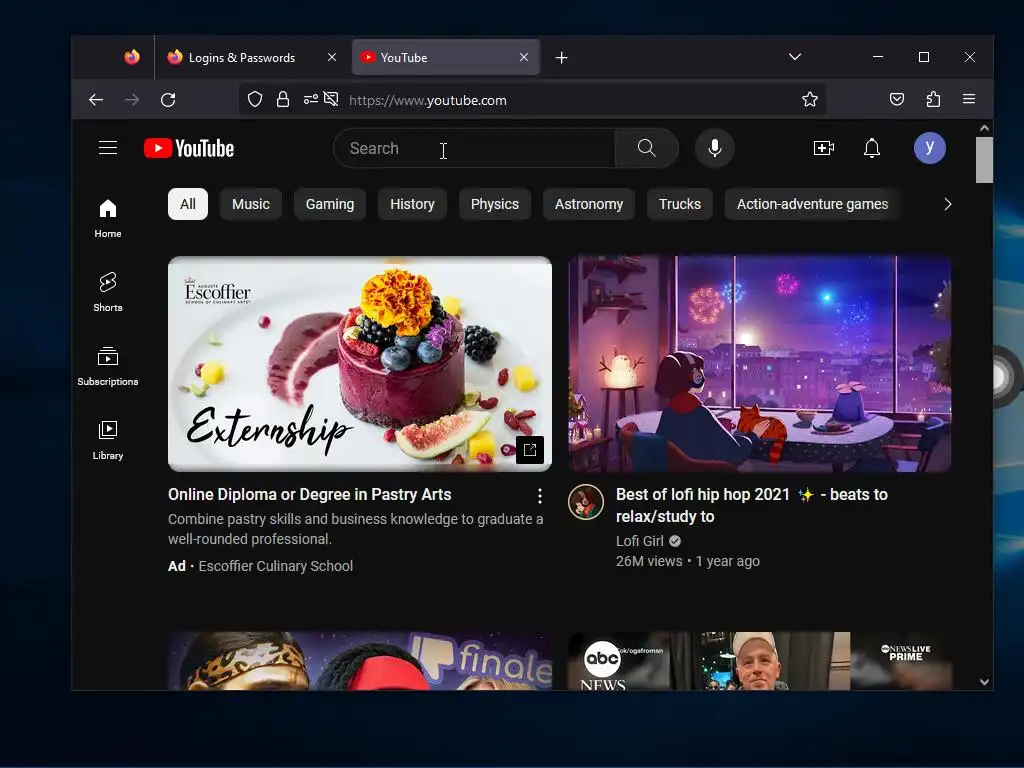
Task: Open Online Diploma or Degree in Pastry Arts
Action: coord(310,494)
